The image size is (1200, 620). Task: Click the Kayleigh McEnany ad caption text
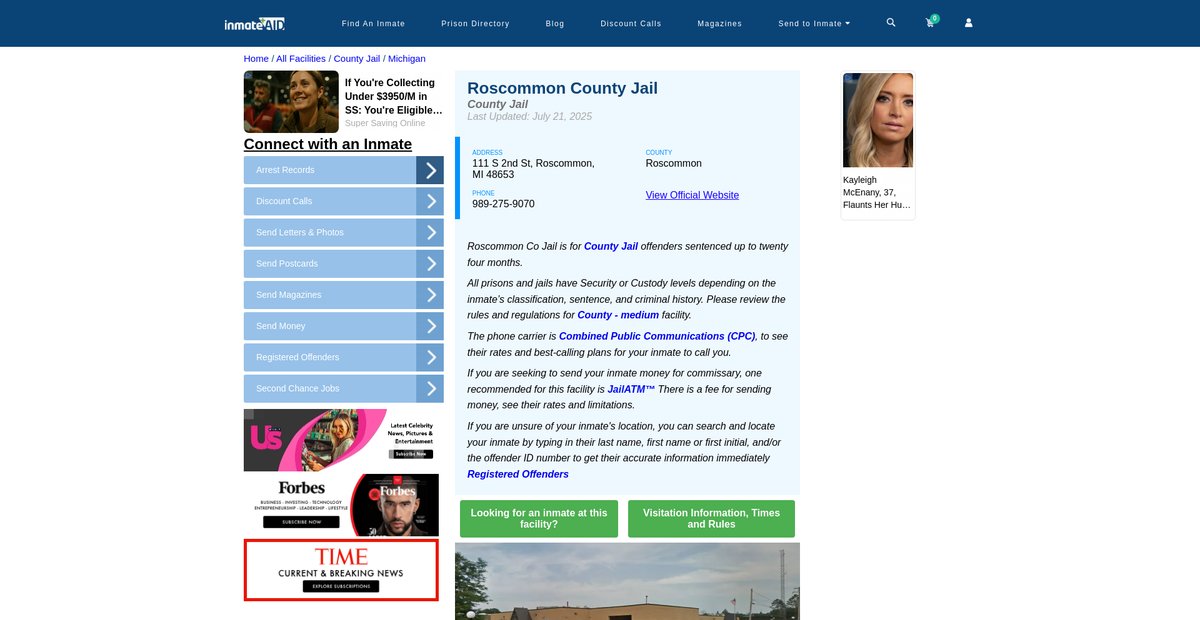click(x=878, y=192)
